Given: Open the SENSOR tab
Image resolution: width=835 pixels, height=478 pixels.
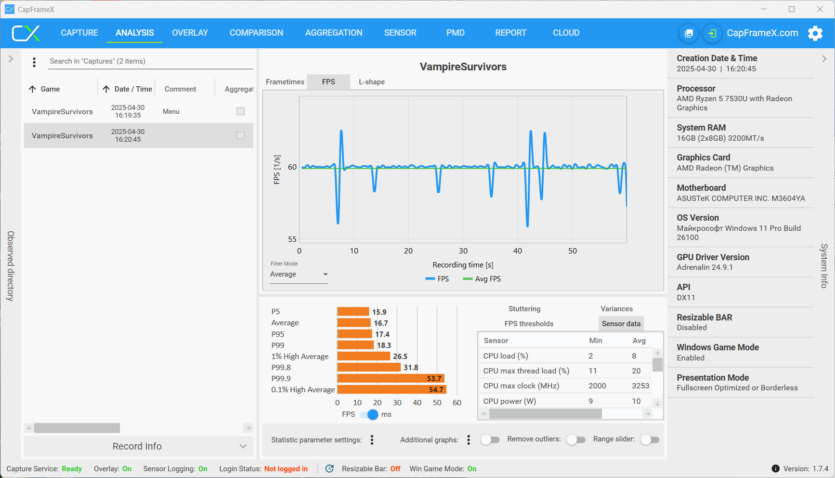Looking at the screenshot, I should coord(400,32).
